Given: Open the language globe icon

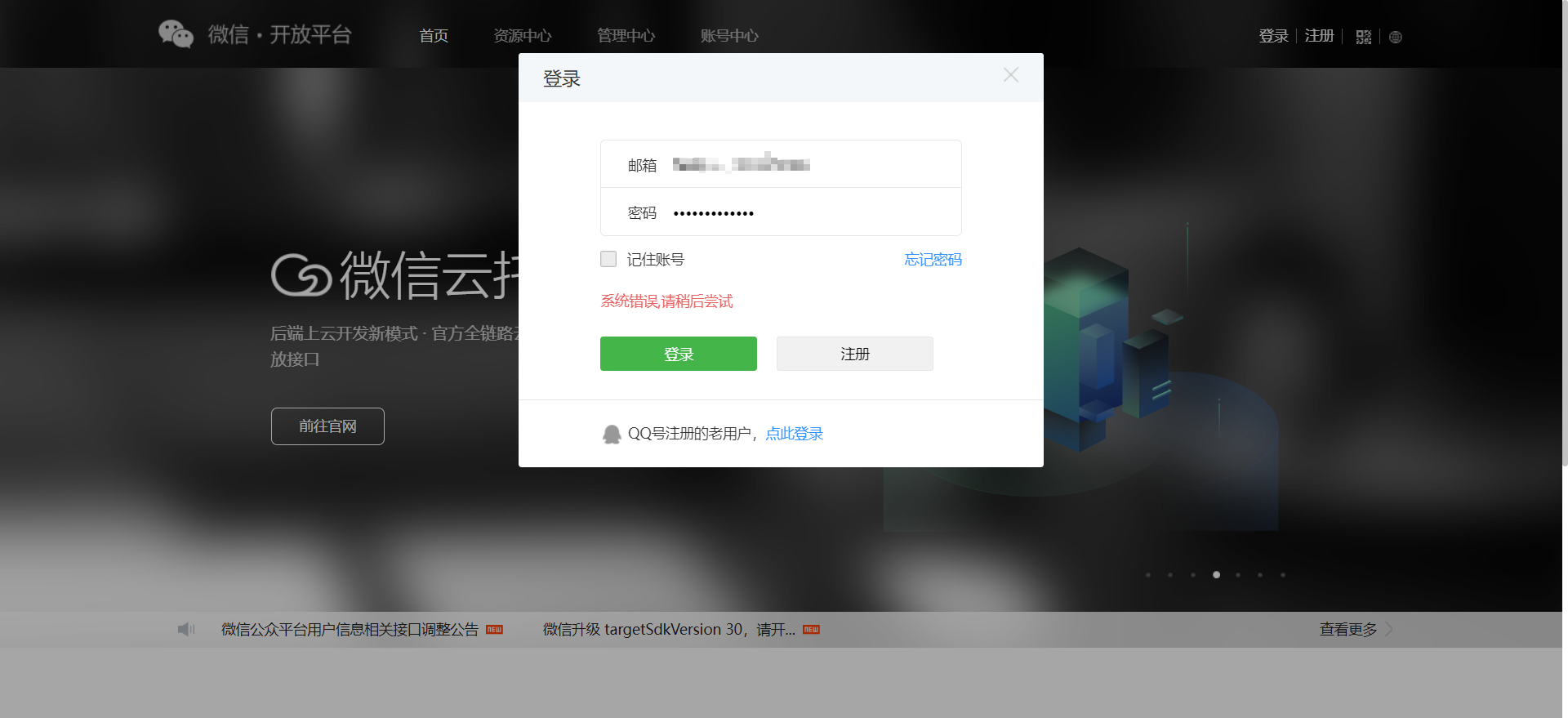Looking at the screenshot, I should click(1396, 37).
